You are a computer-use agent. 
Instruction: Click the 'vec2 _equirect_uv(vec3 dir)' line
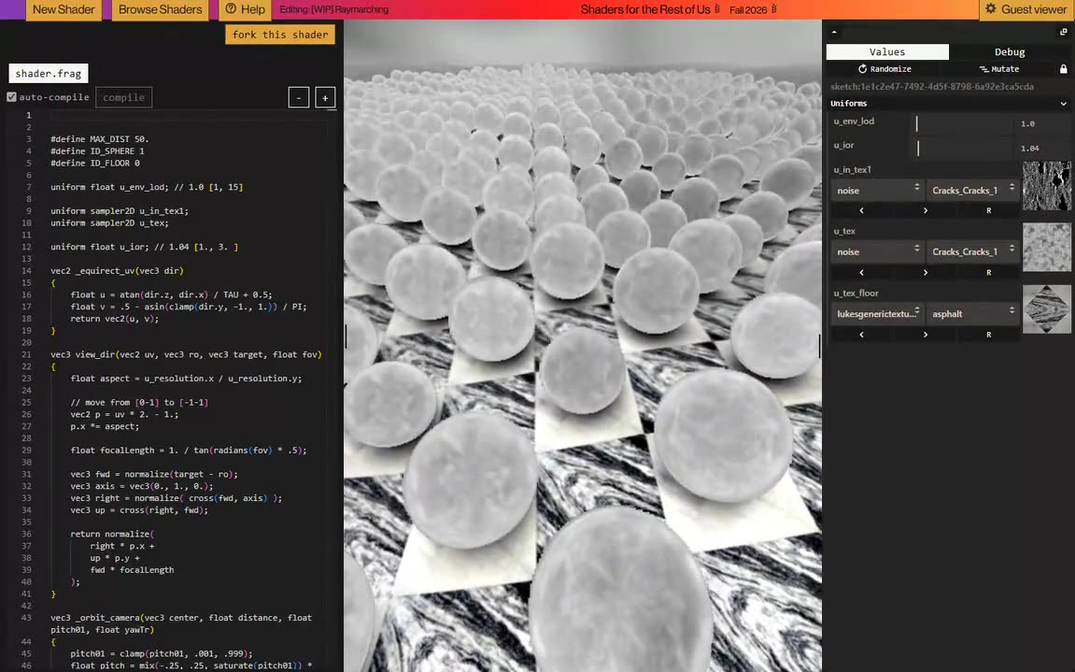pyautogui.click(x=117, y=271)
